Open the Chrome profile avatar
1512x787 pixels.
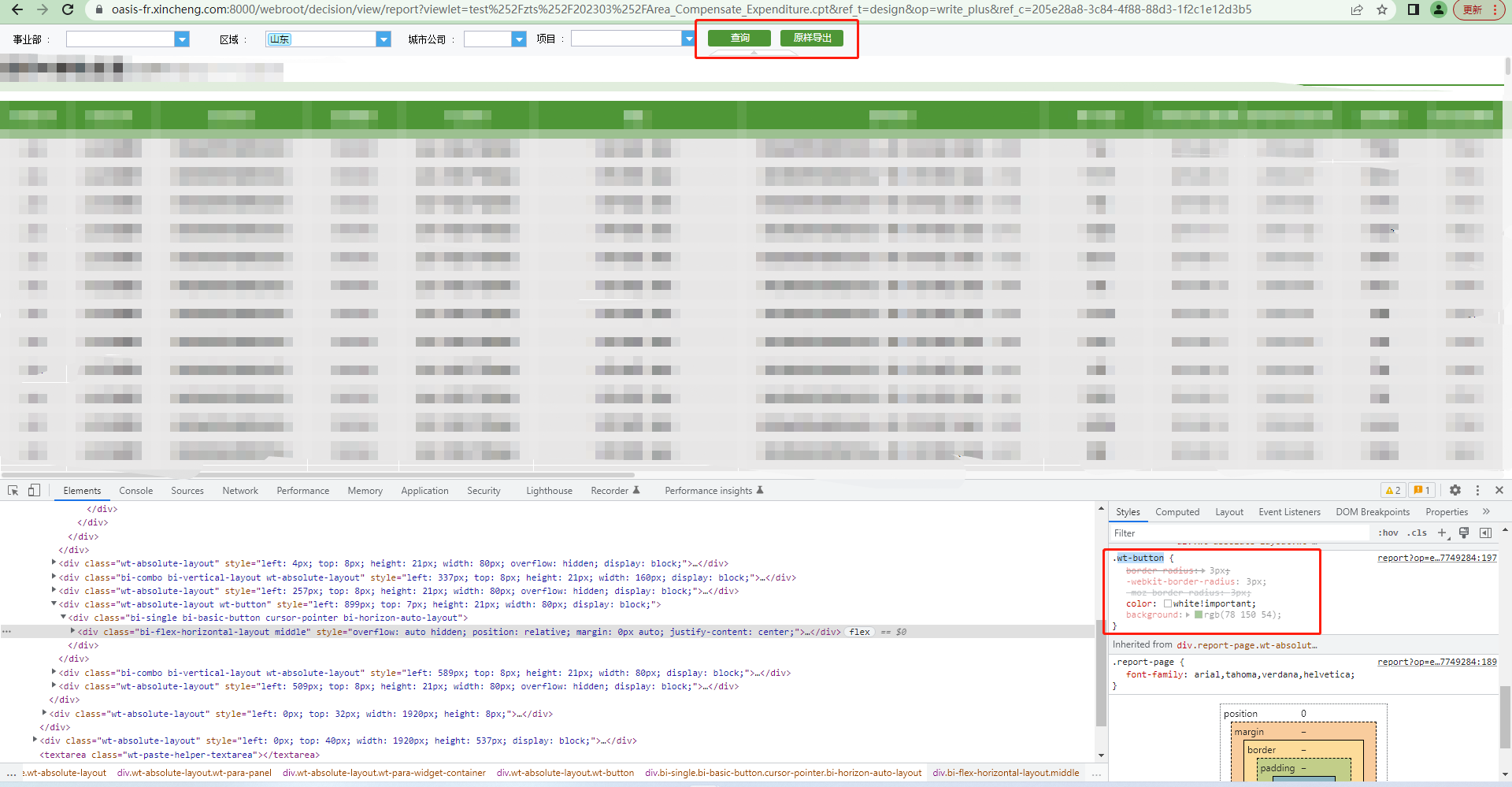pos(1439,9)
